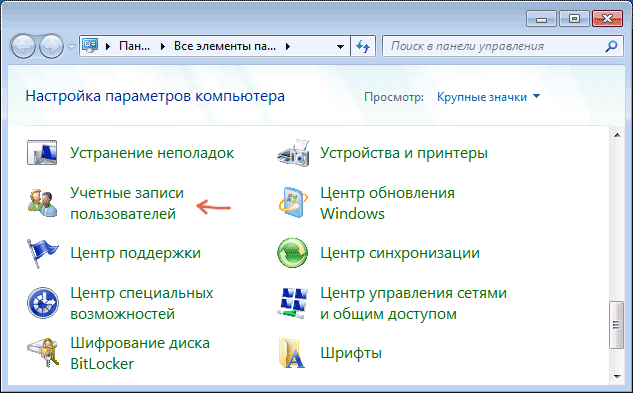Image resolution: width=633 pixels, height=393 pixels.
Task: Open Центр управления сетями и общим доступом link
Action: coord(413,303)
